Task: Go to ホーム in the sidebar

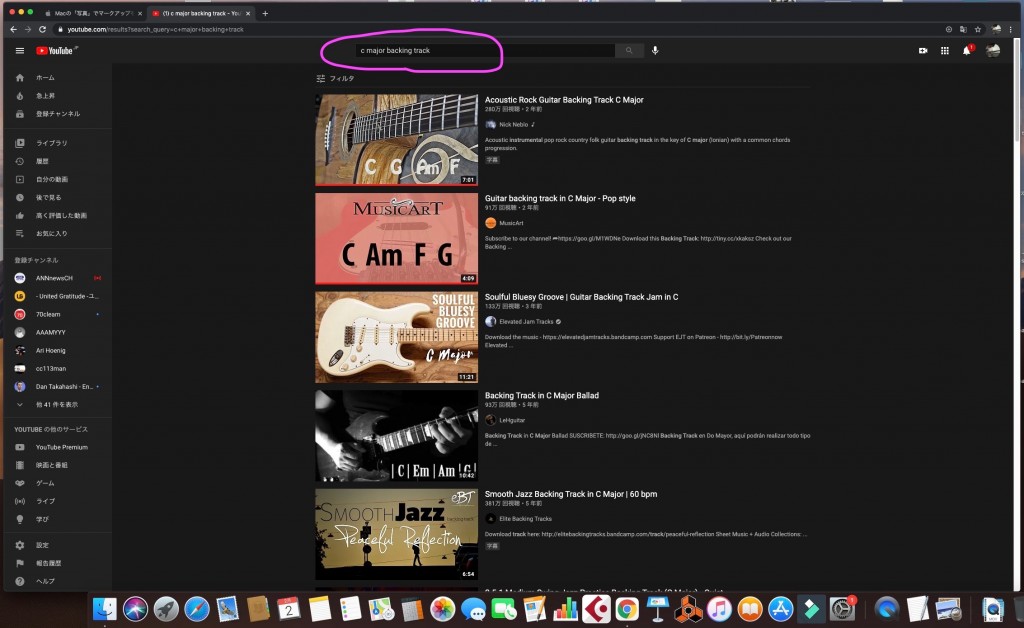Action: coord(45,77)
